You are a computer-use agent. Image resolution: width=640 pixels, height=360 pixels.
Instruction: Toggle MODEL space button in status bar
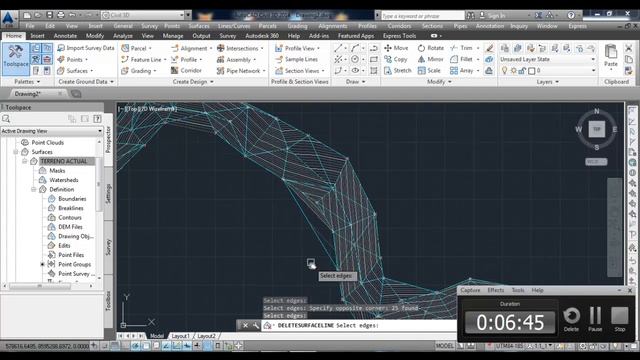444,346
